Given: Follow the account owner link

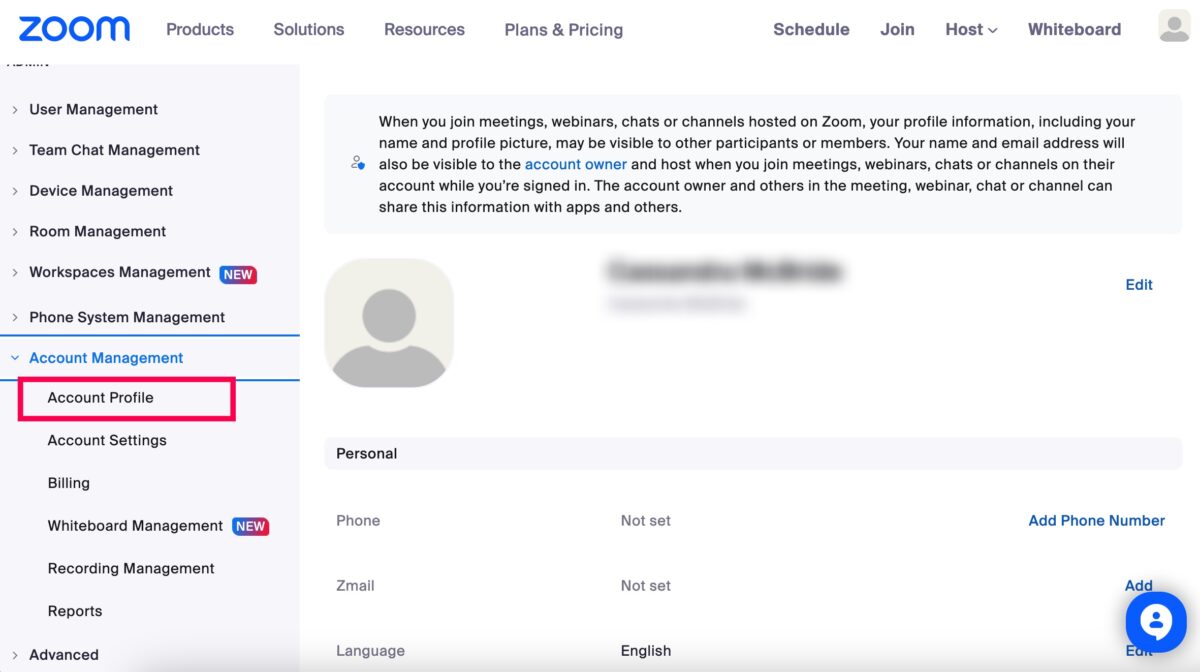Looking at the screenshot, I should pyautogui.click(x=576, y=164).
